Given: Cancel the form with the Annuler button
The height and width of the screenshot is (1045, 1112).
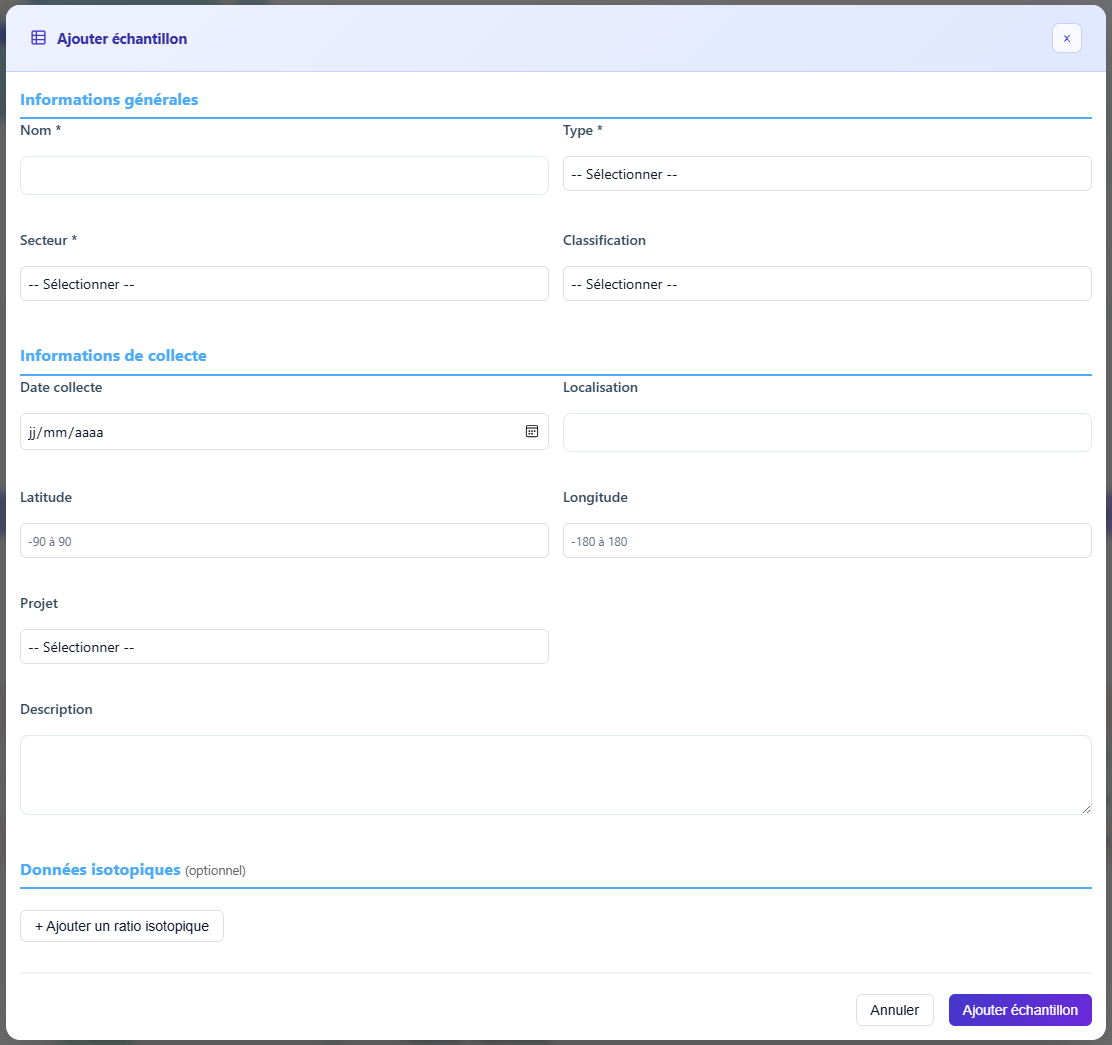Looking at the screenshot, I should (x=894, y=1010).
